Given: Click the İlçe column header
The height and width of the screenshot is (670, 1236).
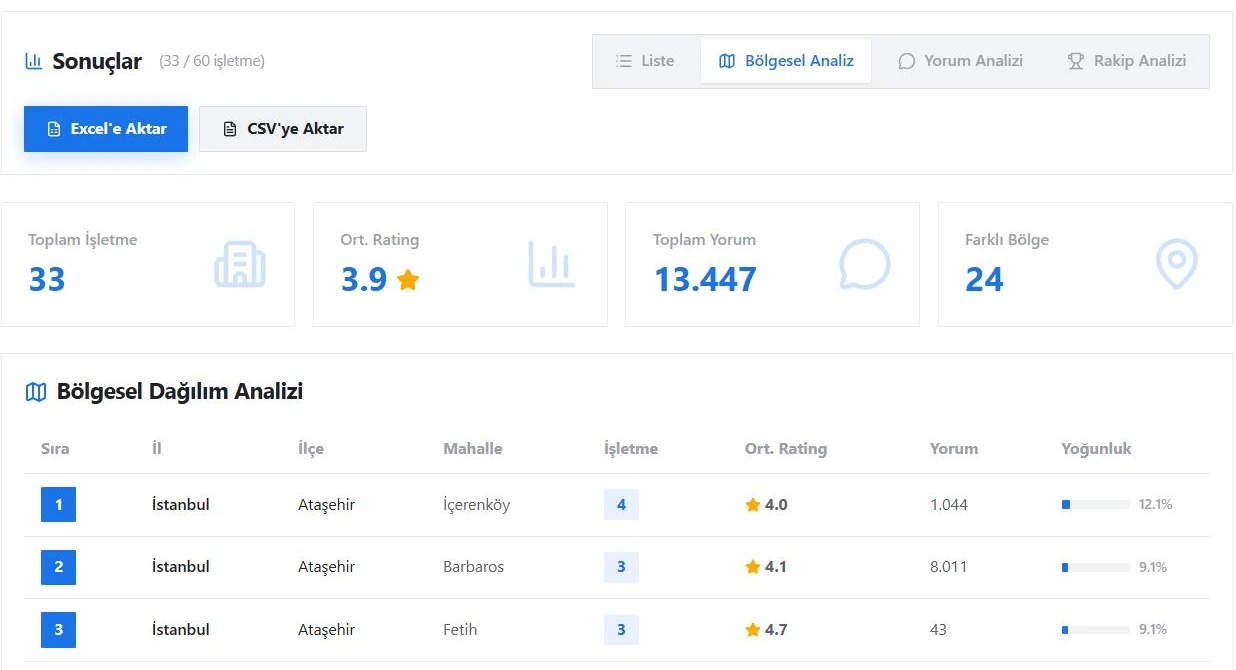Looking at the screenshot, I should click(311, 449).
